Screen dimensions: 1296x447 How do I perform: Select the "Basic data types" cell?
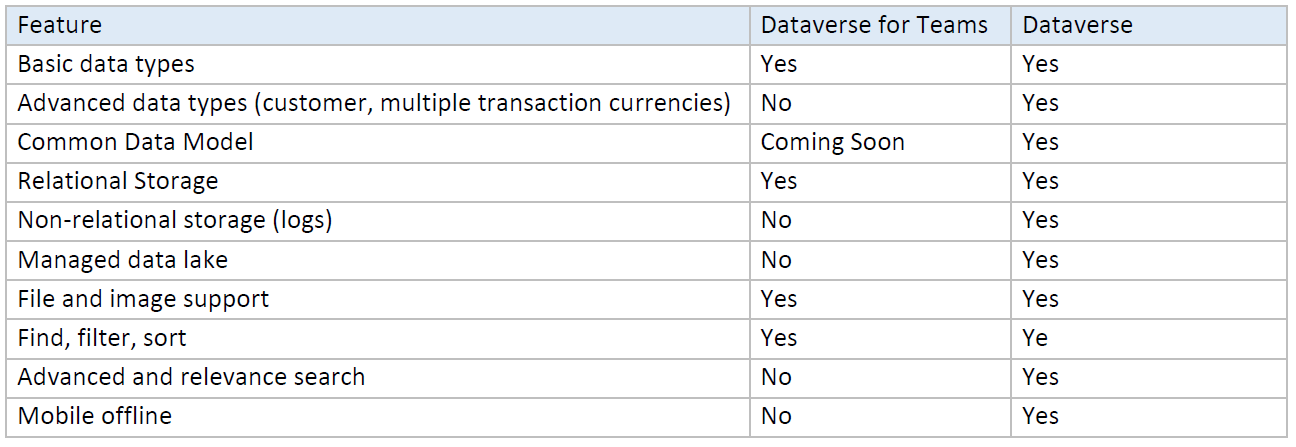coord(106,64)
